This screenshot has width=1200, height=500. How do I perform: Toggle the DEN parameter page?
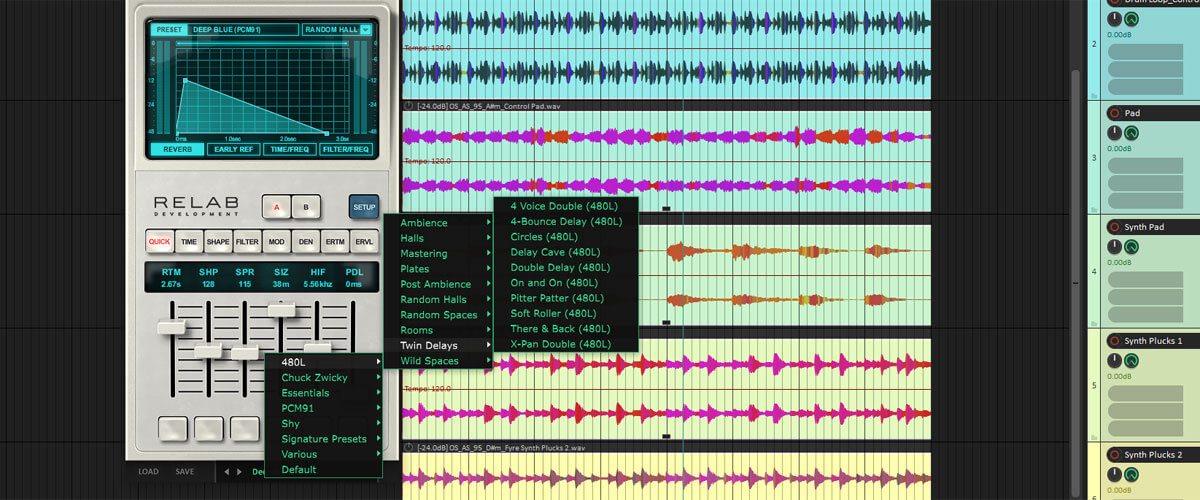(x=306, y=242)
